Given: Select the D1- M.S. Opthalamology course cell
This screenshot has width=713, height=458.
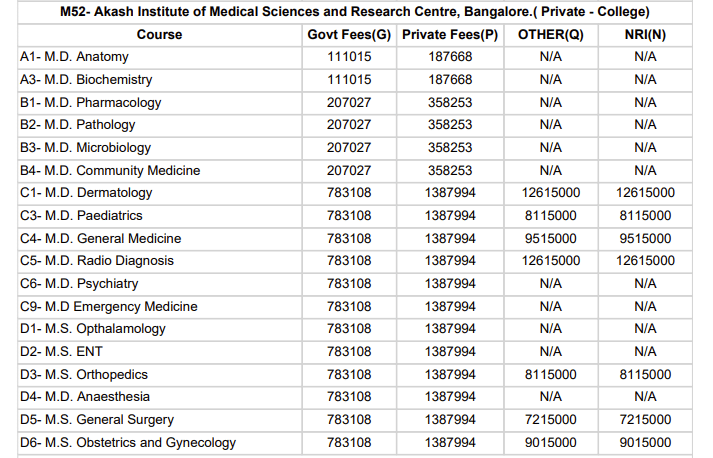Looking at the screenshot, I should point(93,329).
